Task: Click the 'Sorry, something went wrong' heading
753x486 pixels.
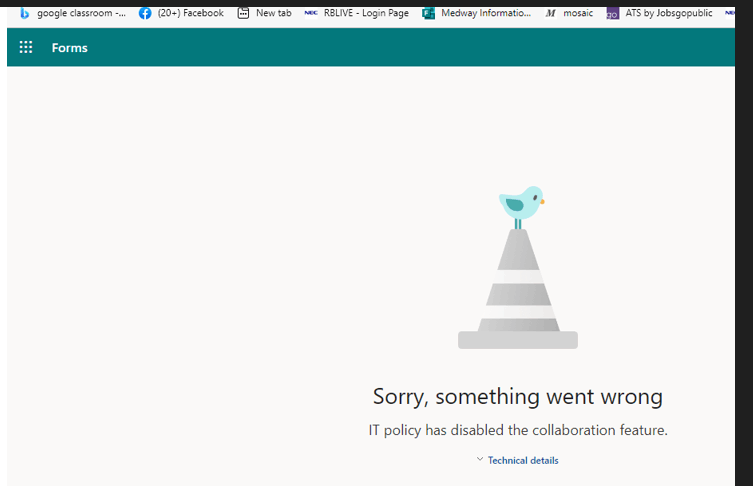Action: click(x=518, y=397)
